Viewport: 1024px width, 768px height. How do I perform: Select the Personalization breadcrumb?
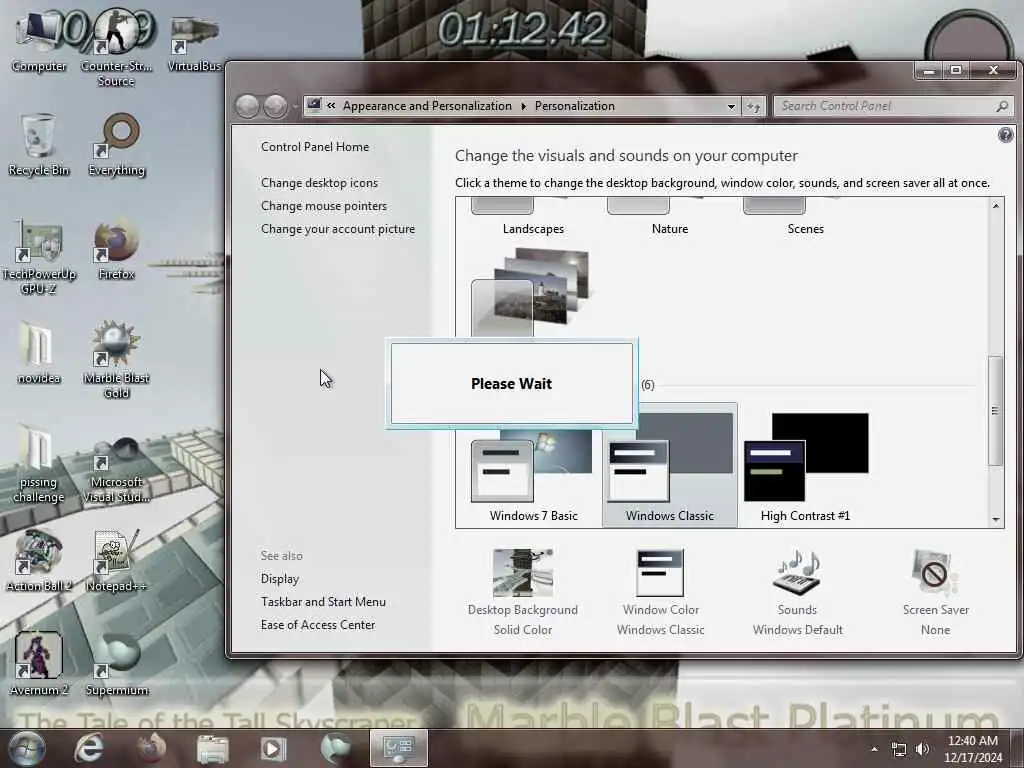pos(575,106)
